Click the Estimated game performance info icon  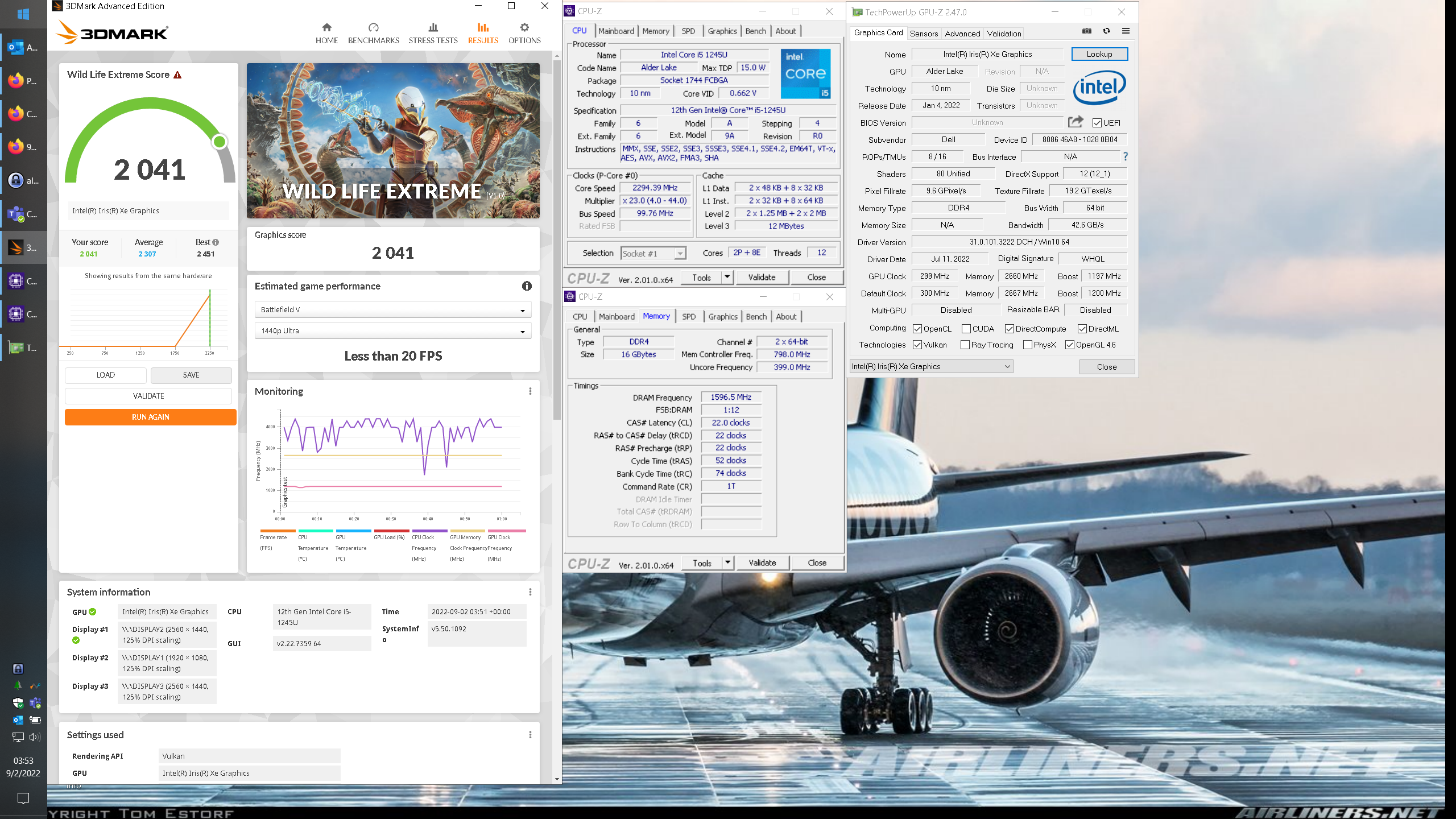[x=527, y=286]
